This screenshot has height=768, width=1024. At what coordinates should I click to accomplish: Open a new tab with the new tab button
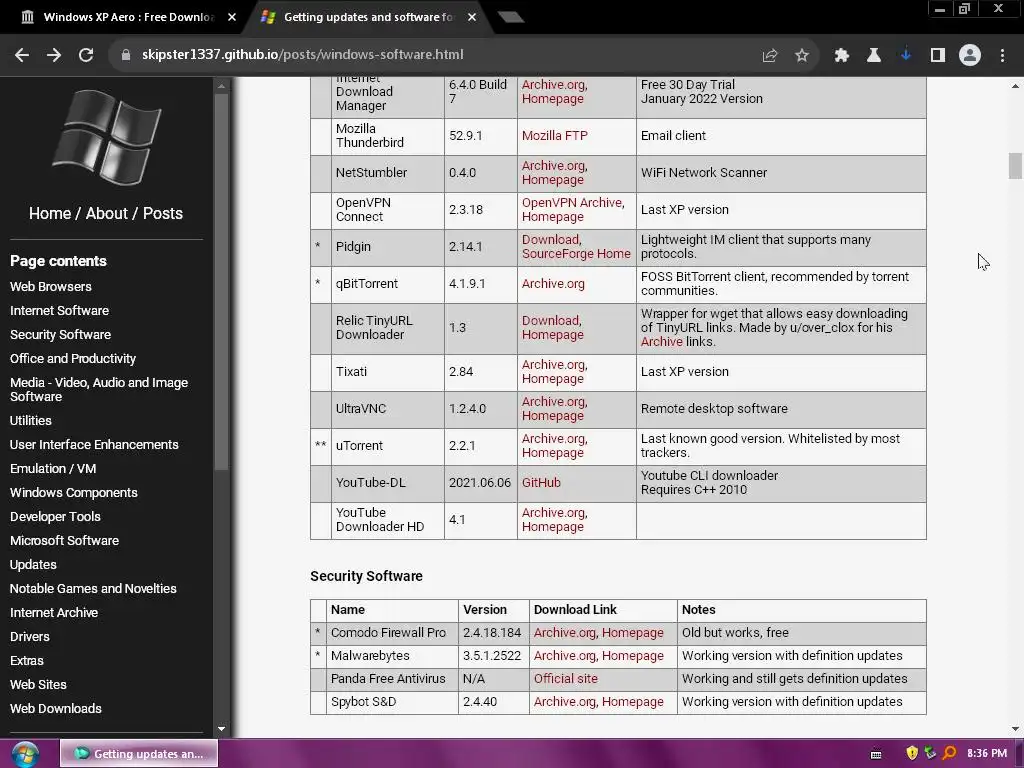tap(510, 17)
